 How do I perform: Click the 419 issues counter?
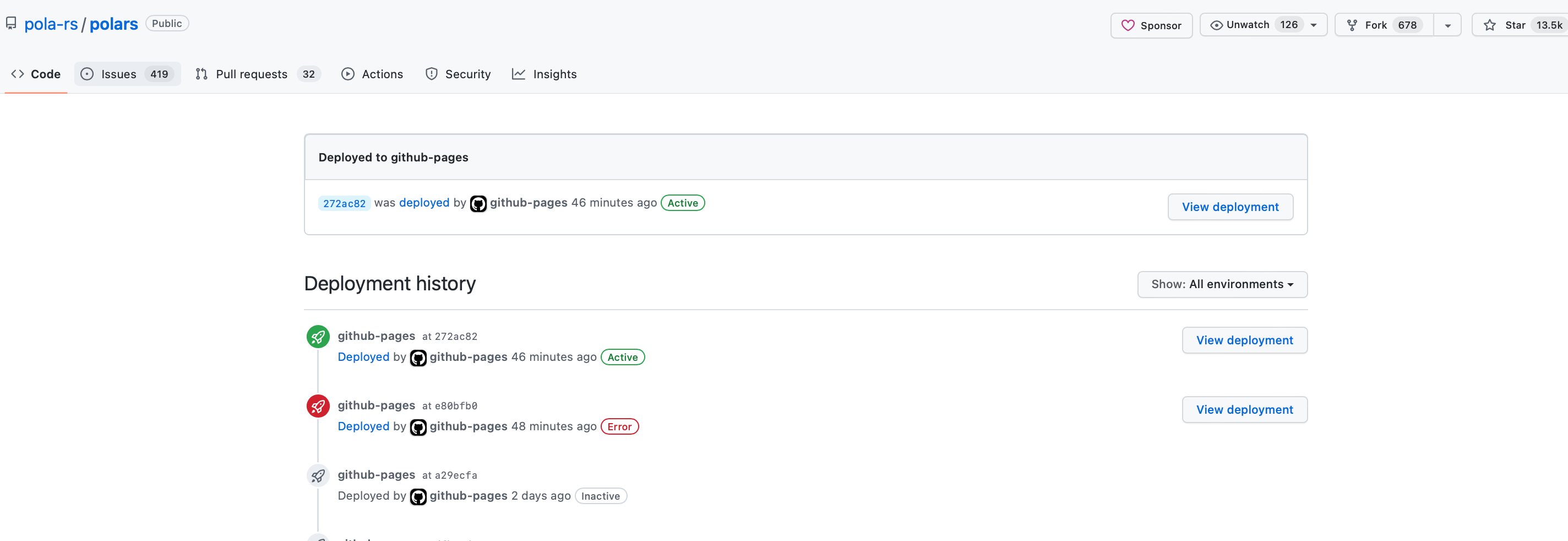159,74
